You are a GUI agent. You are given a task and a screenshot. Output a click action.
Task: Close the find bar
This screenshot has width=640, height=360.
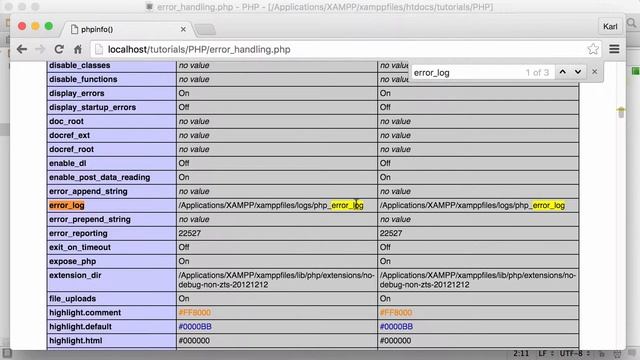pos(594,72)
